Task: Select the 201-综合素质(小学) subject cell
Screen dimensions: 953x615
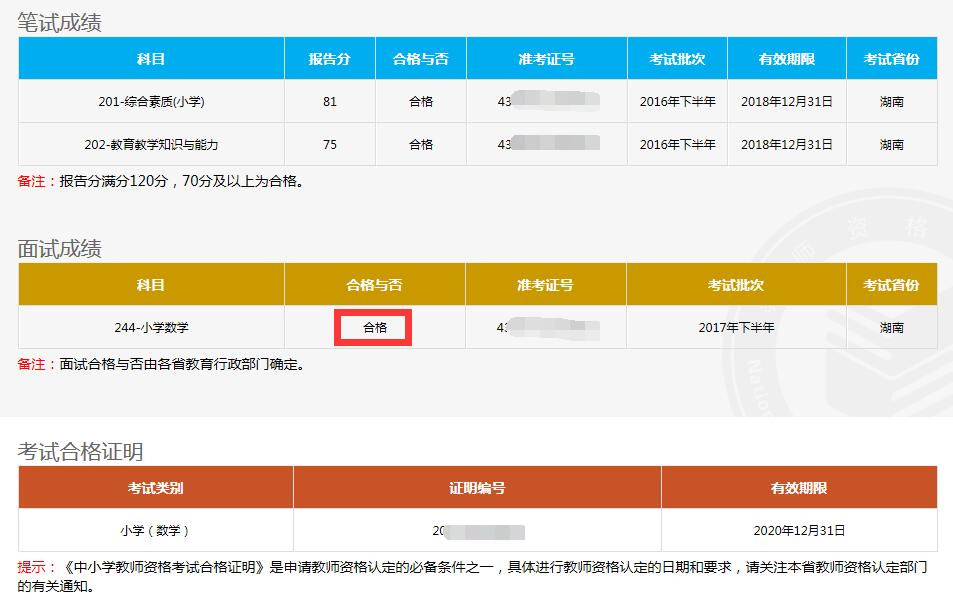Action: point(151,102)
